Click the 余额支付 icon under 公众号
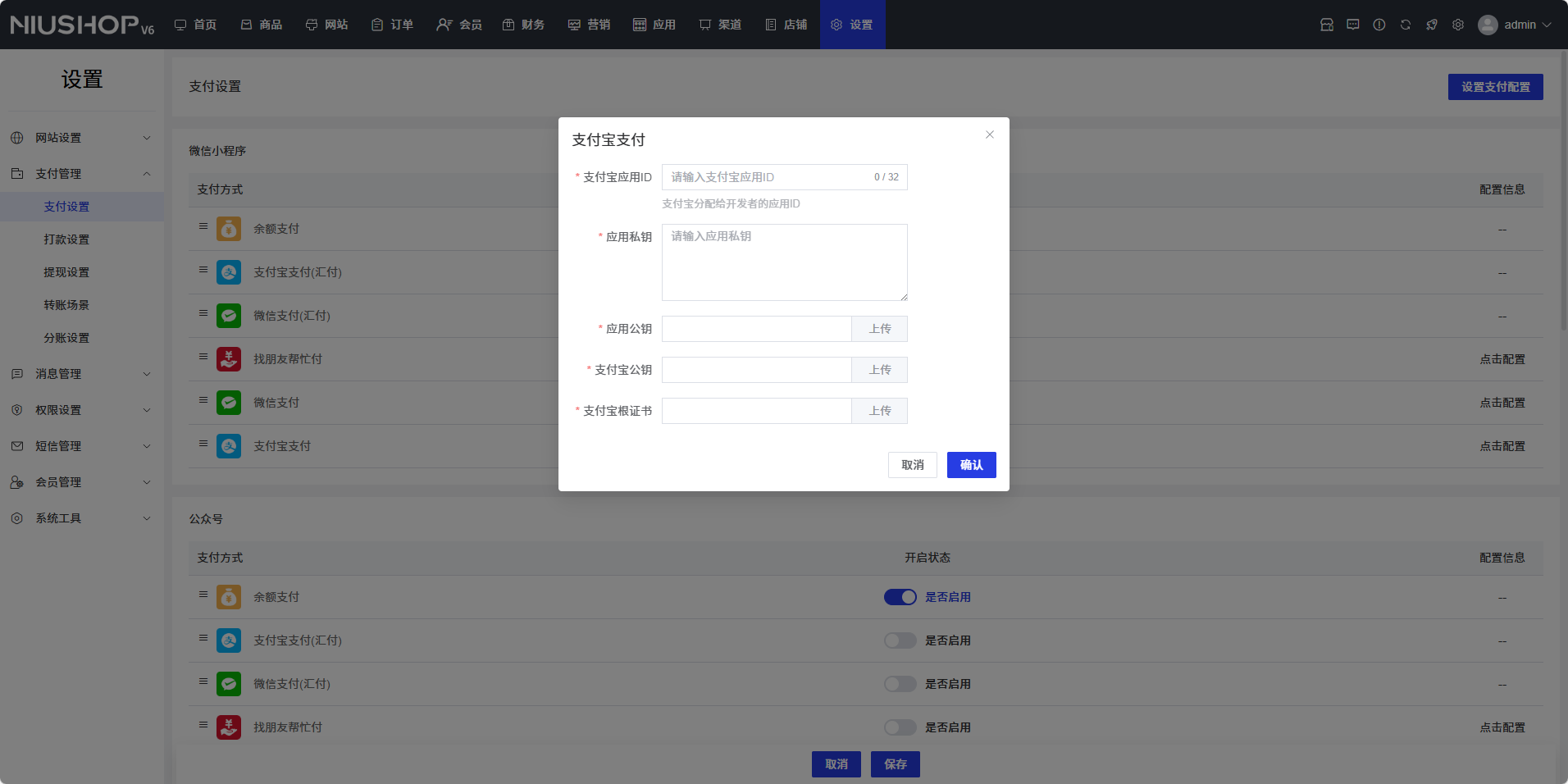This screenshot has width=1568, height=784. click(229, 597)
